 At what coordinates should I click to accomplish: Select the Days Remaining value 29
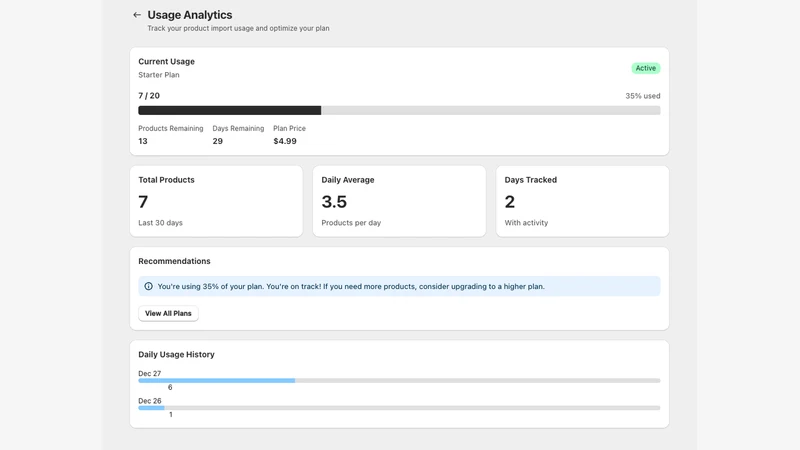point(218,141)
